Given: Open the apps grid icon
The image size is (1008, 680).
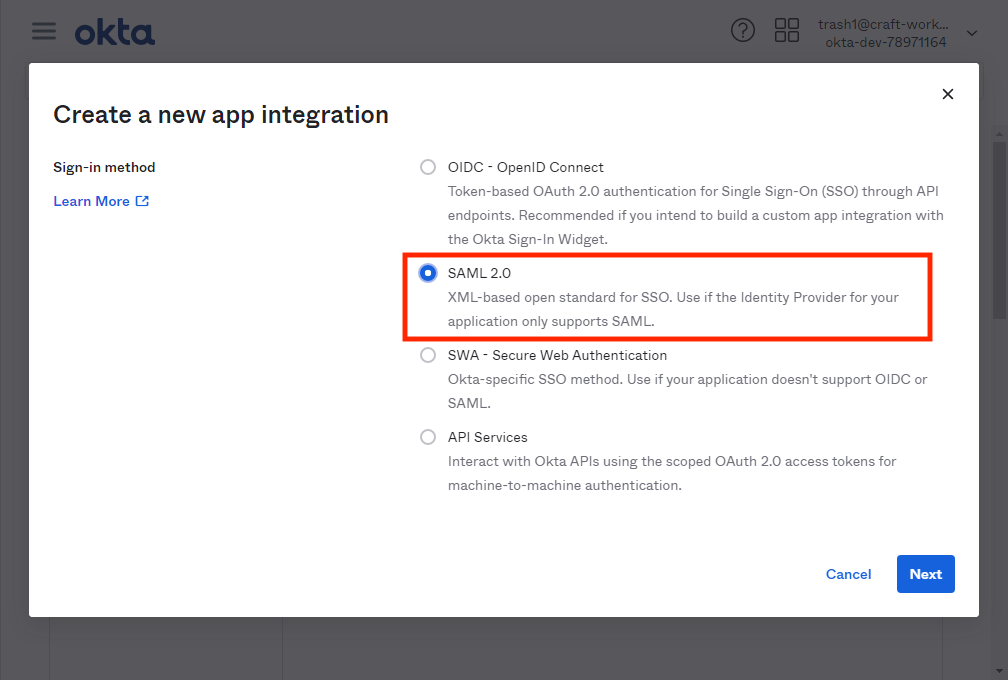Looking at the screenshot, I should [x=786, y=30].
